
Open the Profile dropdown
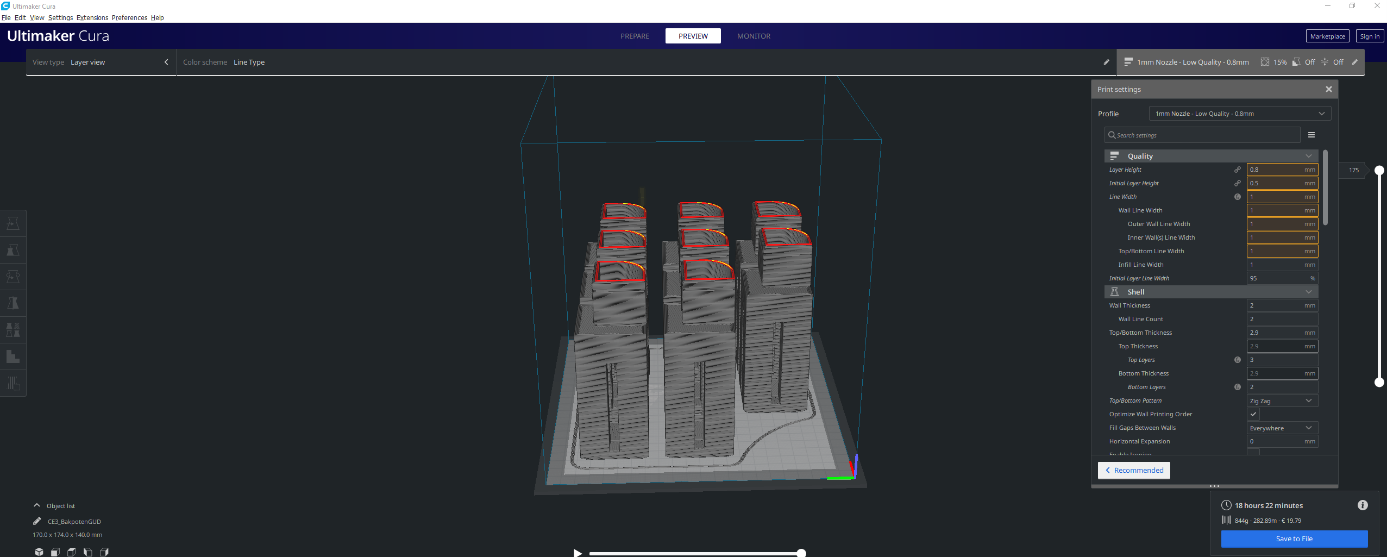pos(1239,113)
